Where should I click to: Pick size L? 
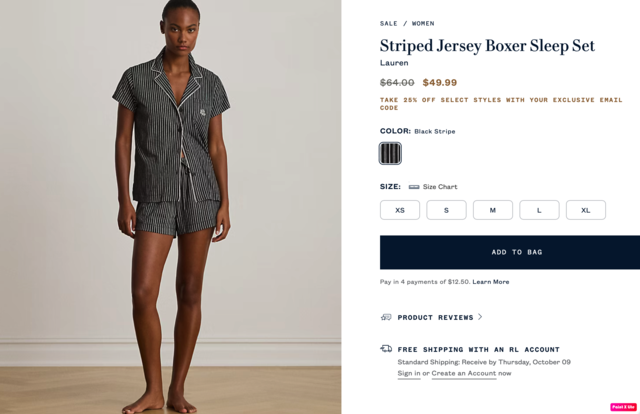[539, 210]
